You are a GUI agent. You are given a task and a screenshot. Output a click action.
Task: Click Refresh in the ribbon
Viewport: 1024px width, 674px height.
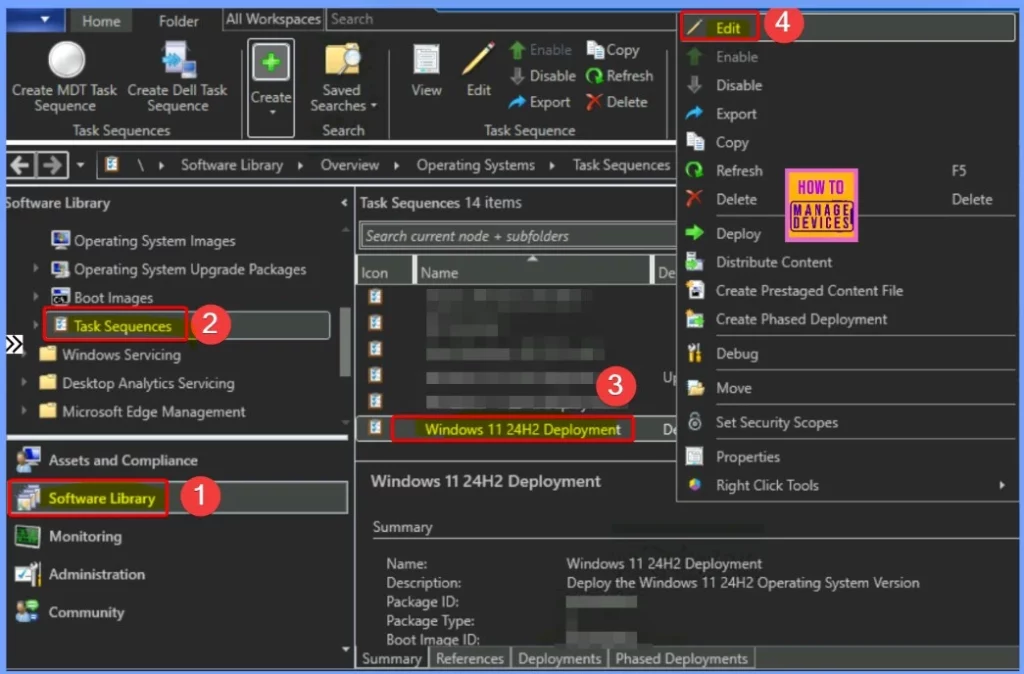click(619, 76)
